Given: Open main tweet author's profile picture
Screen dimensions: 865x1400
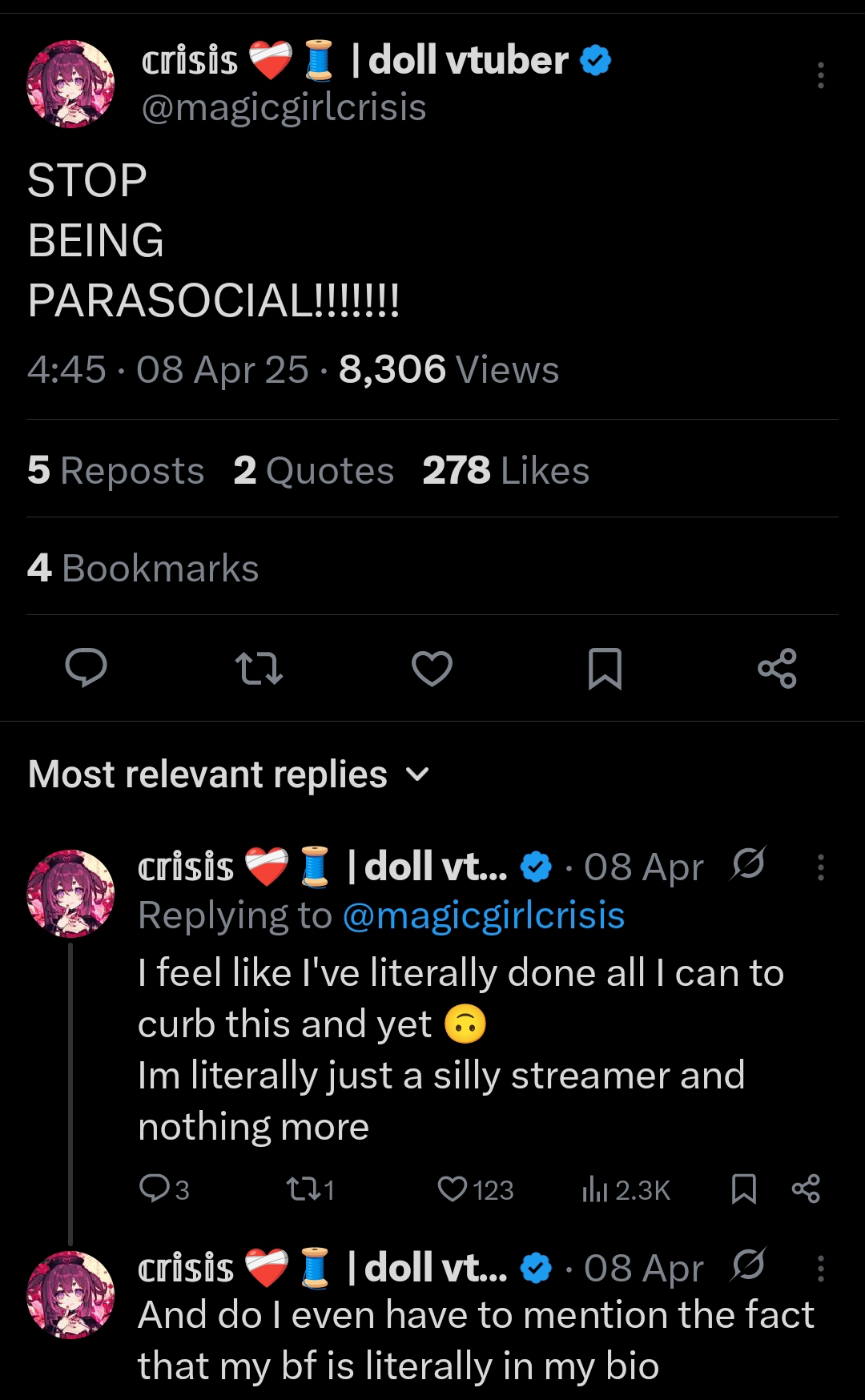Looking at the screenshot, I should point(70,84).
